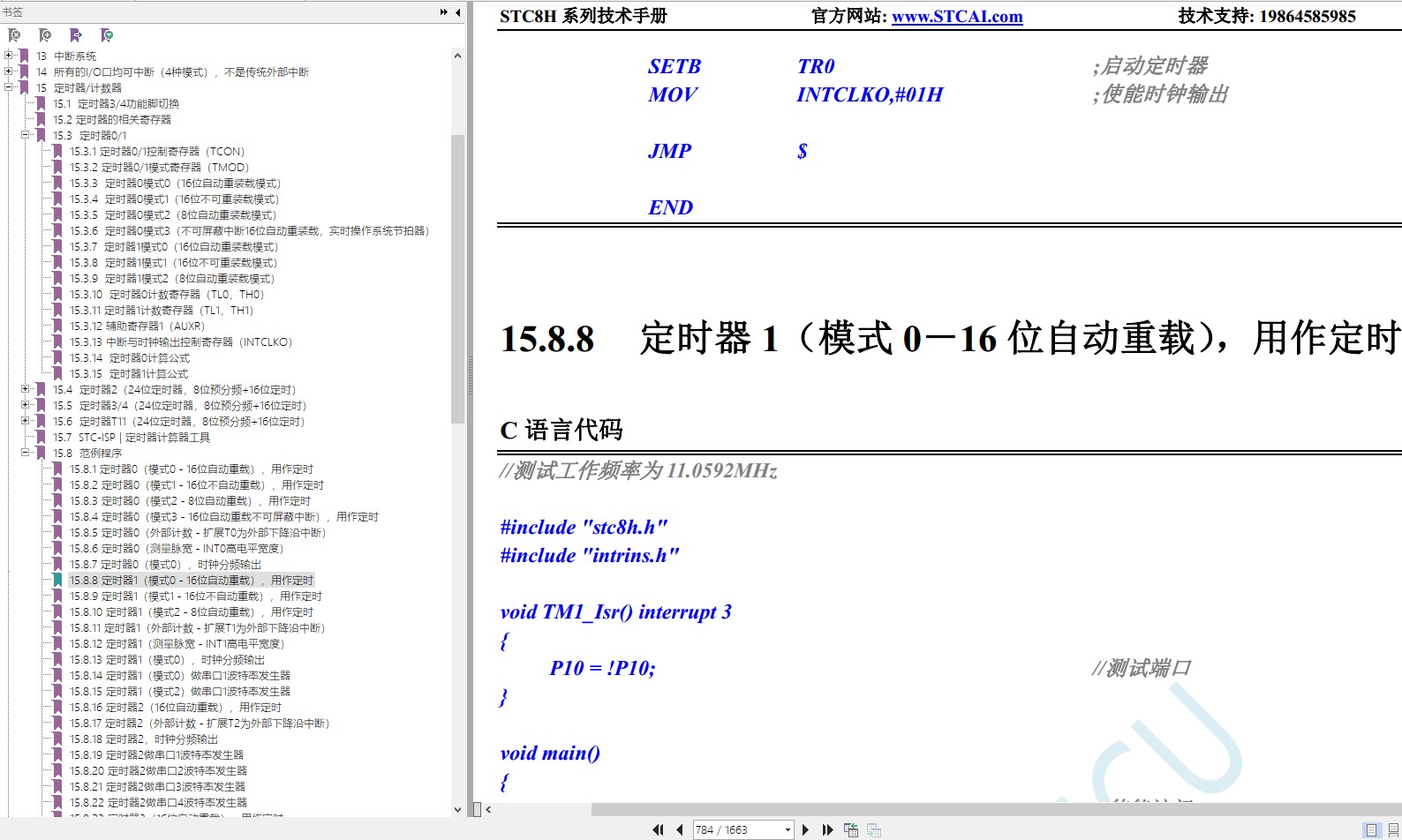Open bookmark 15.1 定时器3/4功能脚切换
This screenshot has height=840, width=1402.
(116, 104)
